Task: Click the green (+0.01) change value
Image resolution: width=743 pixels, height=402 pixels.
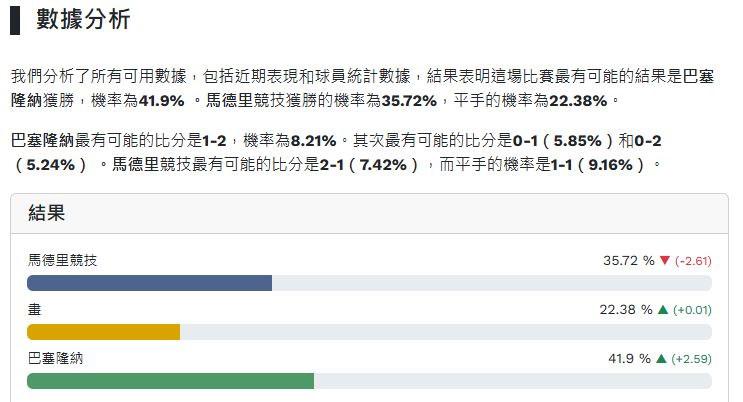Action: (x=691, y=310)
